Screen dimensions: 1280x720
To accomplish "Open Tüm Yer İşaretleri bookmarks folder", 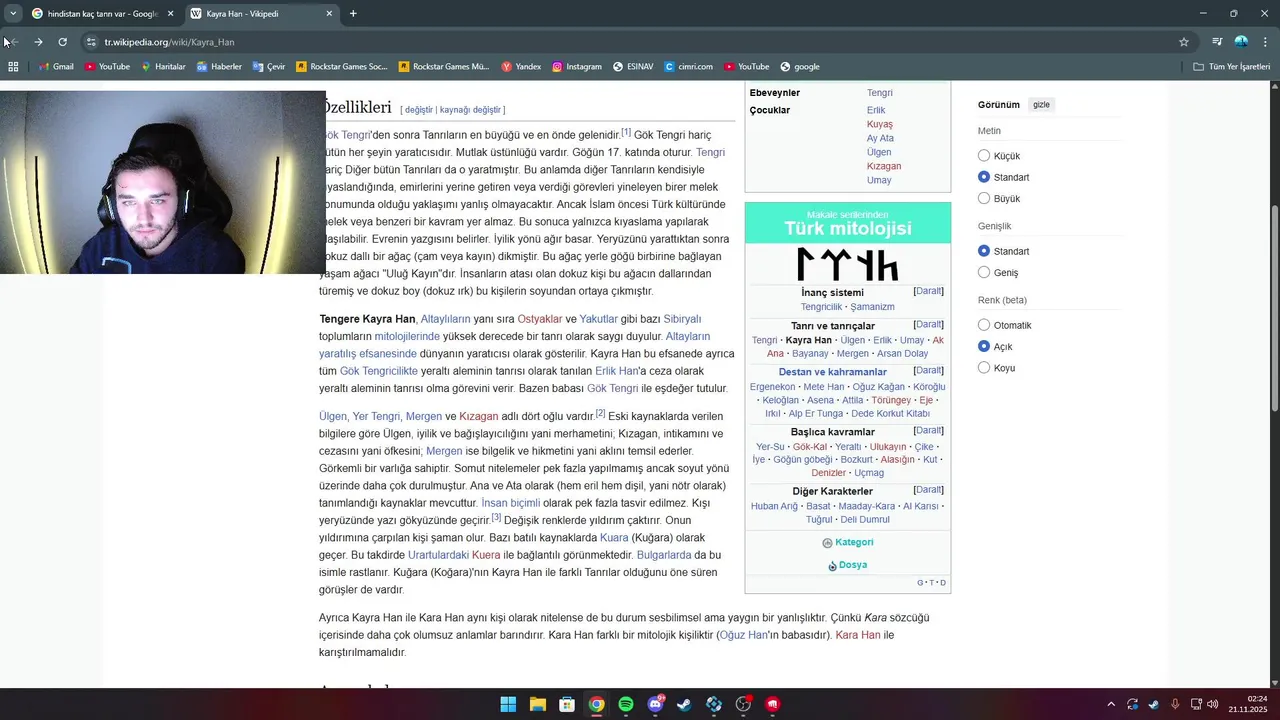I will (x=1232, y=67).
